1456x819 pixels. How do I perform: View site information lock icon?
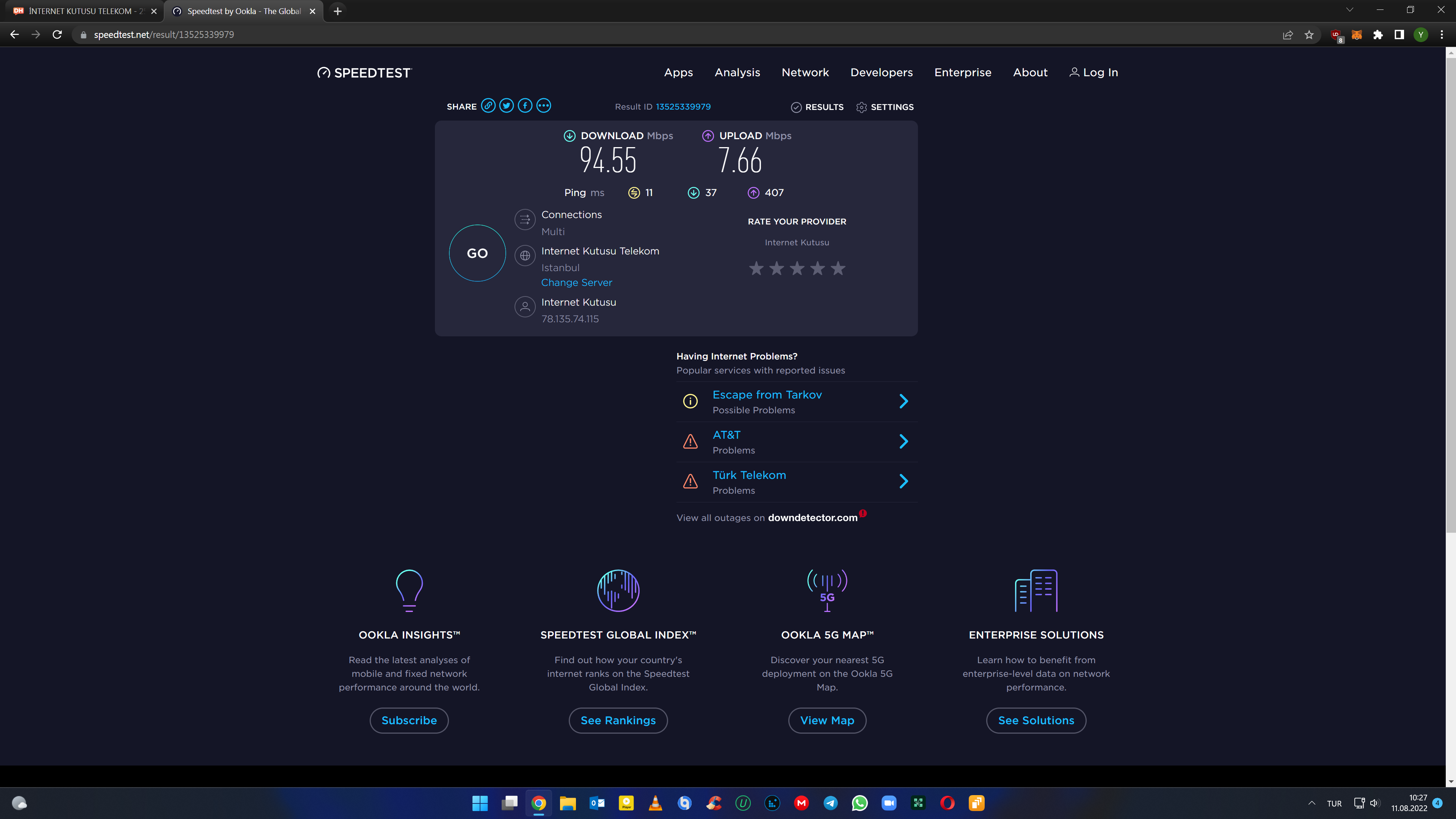click(84, 35)
